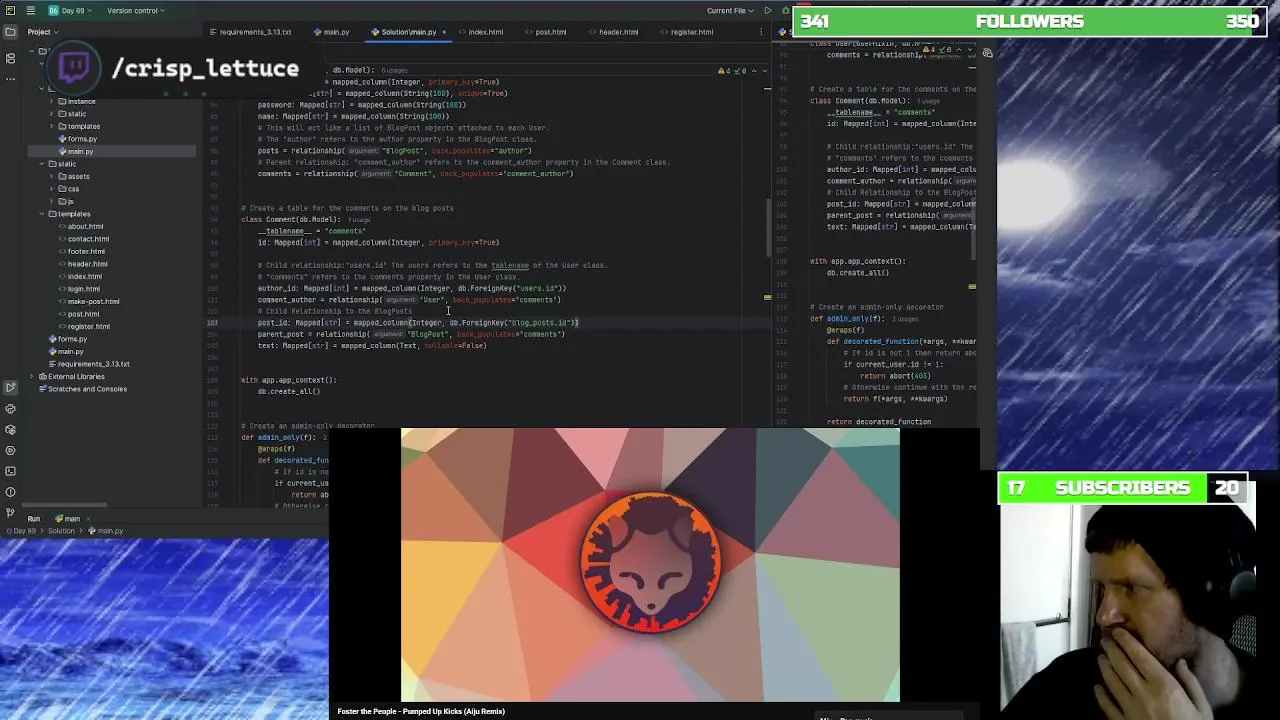Viewport: 1280px width, 720px height.
Task: Click main.py breadcrumb in navigation bar
Action: (106, 531)
